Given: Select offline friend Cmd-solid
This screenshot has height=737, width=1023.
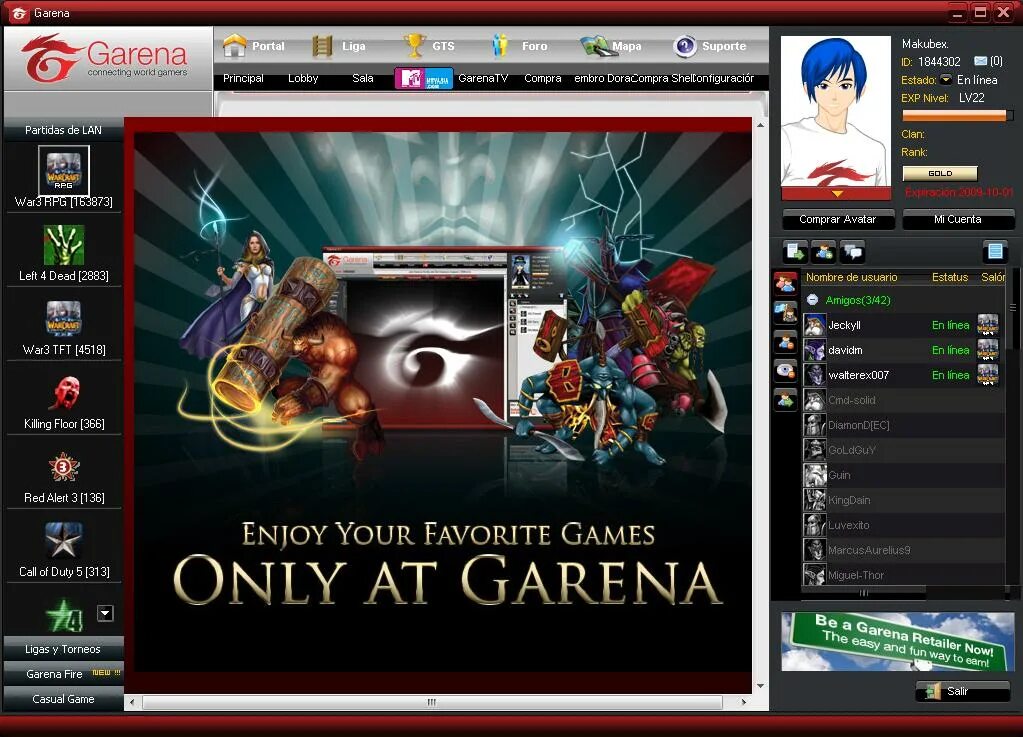Looking at the screenshot, I should tap(903, 400).
